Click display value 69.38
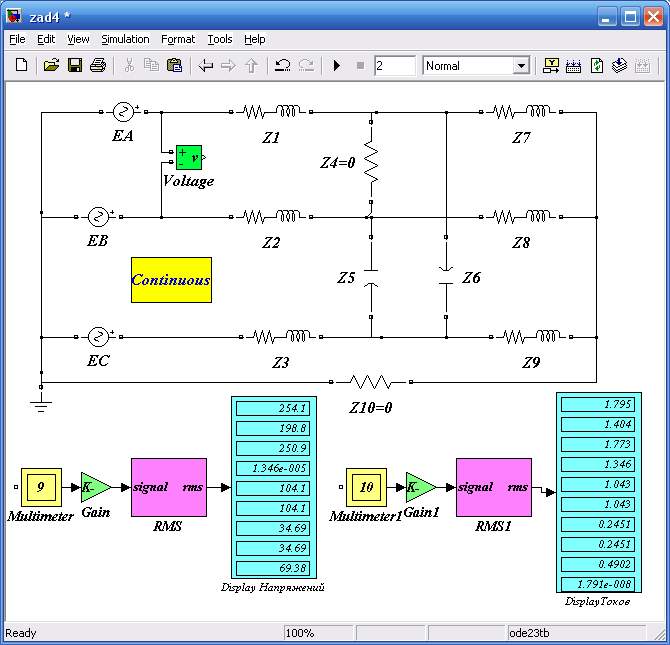 pyautogui.click(x=273, y=568)
